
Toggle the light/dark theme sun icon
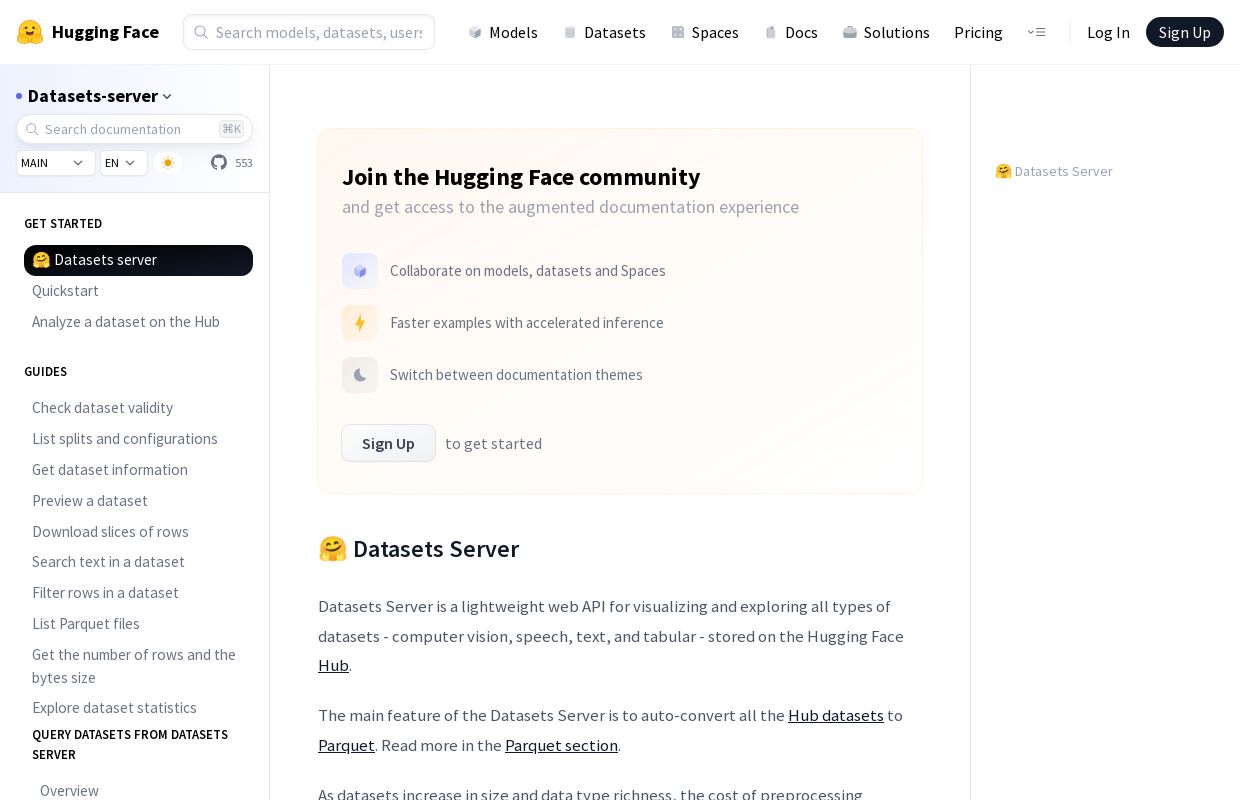point(168,163)
